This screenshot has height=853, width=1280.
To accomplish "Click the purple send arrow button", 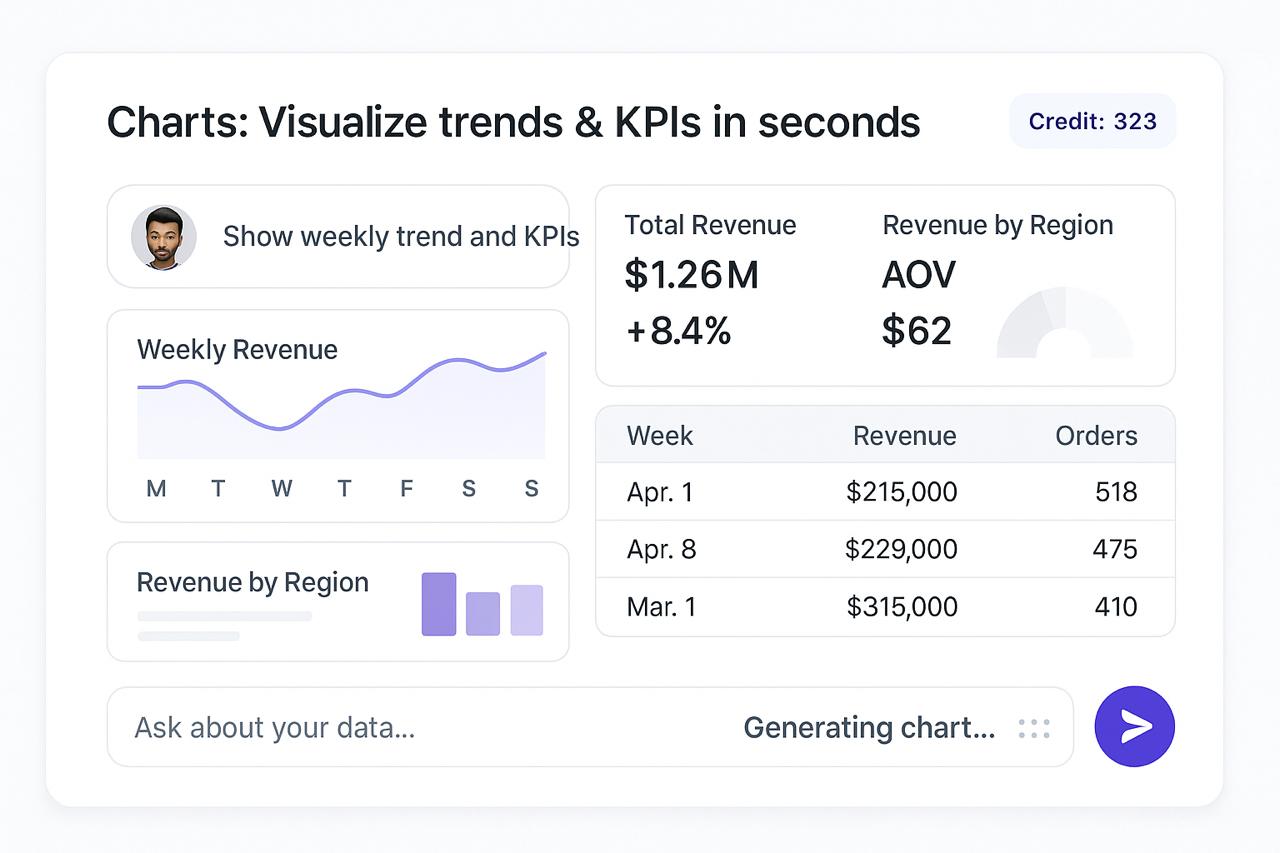I will coord(1135,727).
